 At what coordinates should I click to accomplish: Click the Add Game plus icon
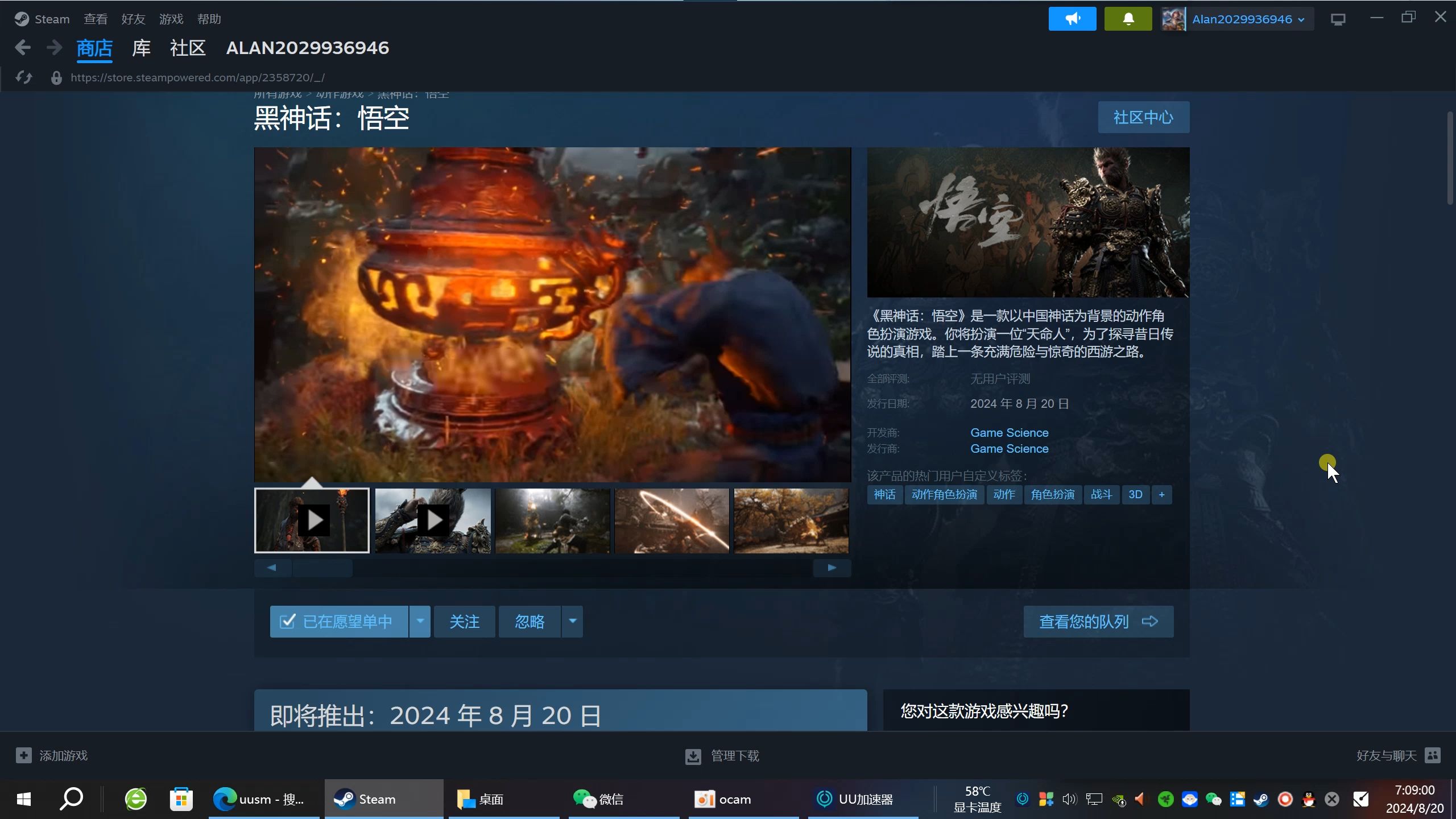(23, 755)
